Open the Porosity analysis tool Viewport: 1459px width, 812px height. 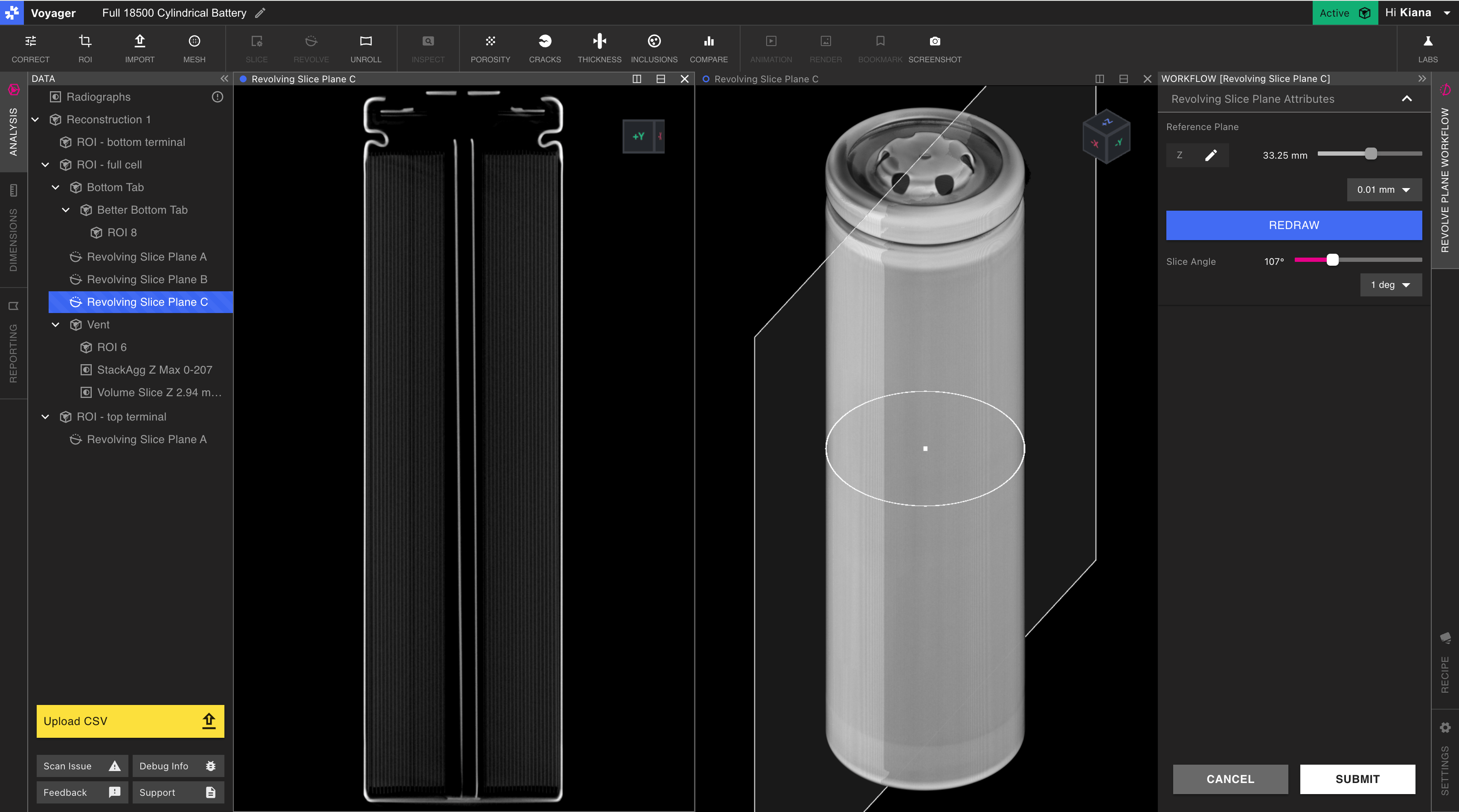tap(491, 48)
